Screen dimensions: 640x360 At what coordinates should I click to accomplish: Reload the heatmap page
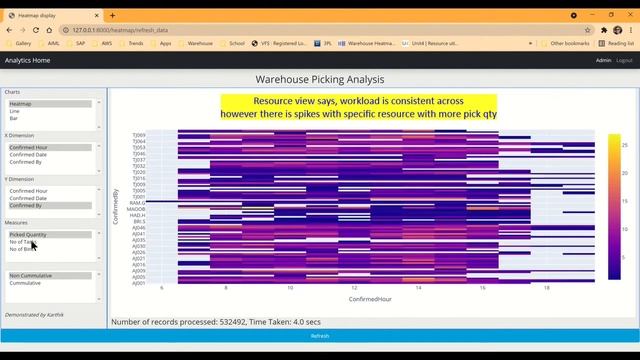[x=36, y=30]
